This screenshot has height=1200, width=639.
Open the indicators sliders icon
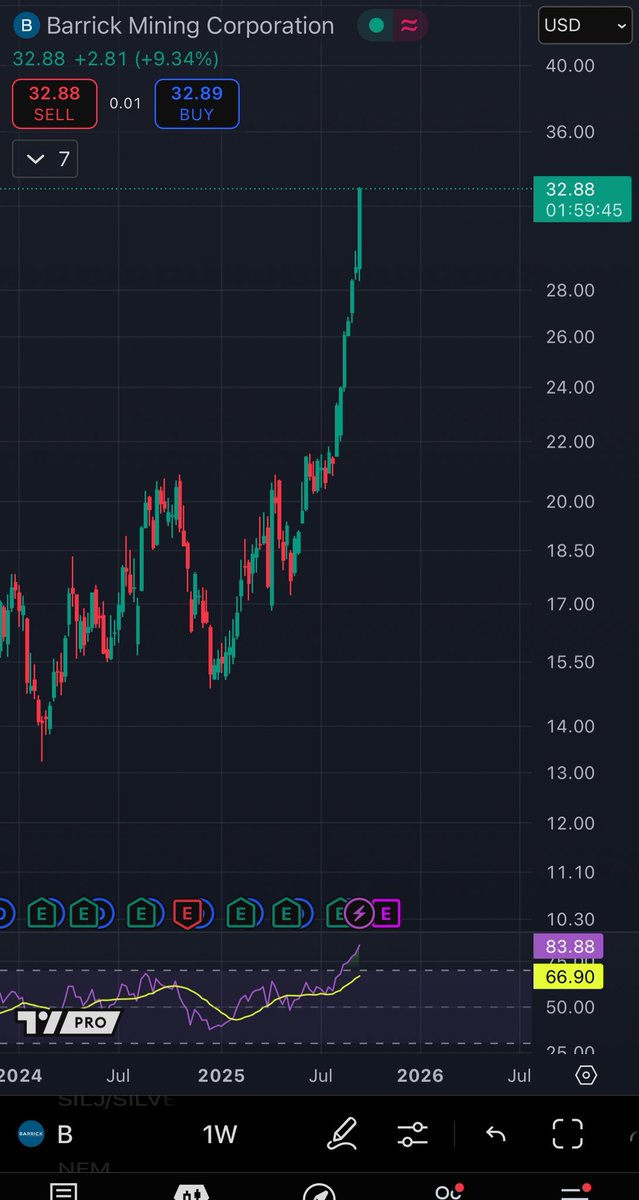click(412, 1134)
